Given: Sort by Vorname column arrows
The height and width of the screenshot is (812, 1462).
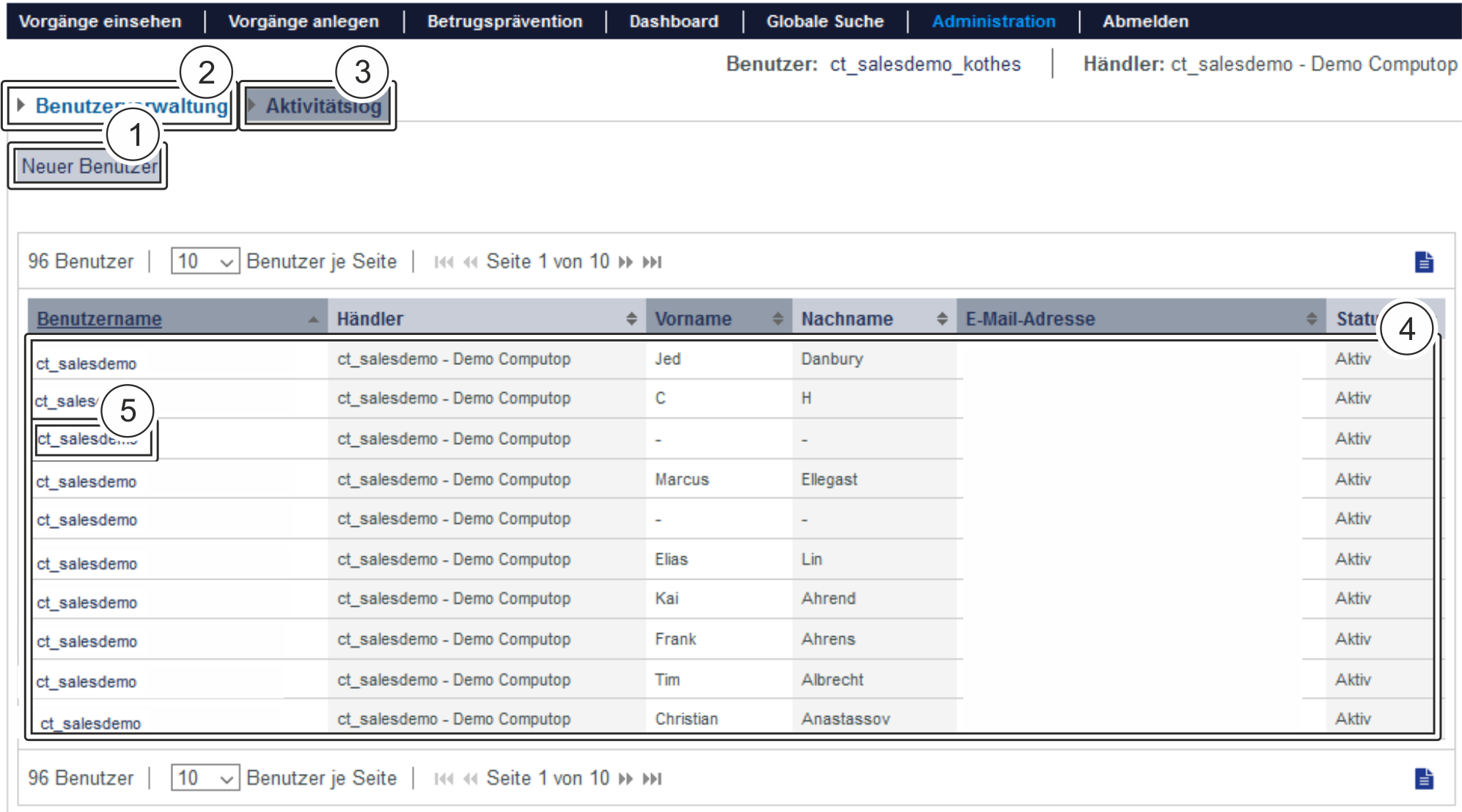Looking at the screenshot, I should click(x=778, y=319).
